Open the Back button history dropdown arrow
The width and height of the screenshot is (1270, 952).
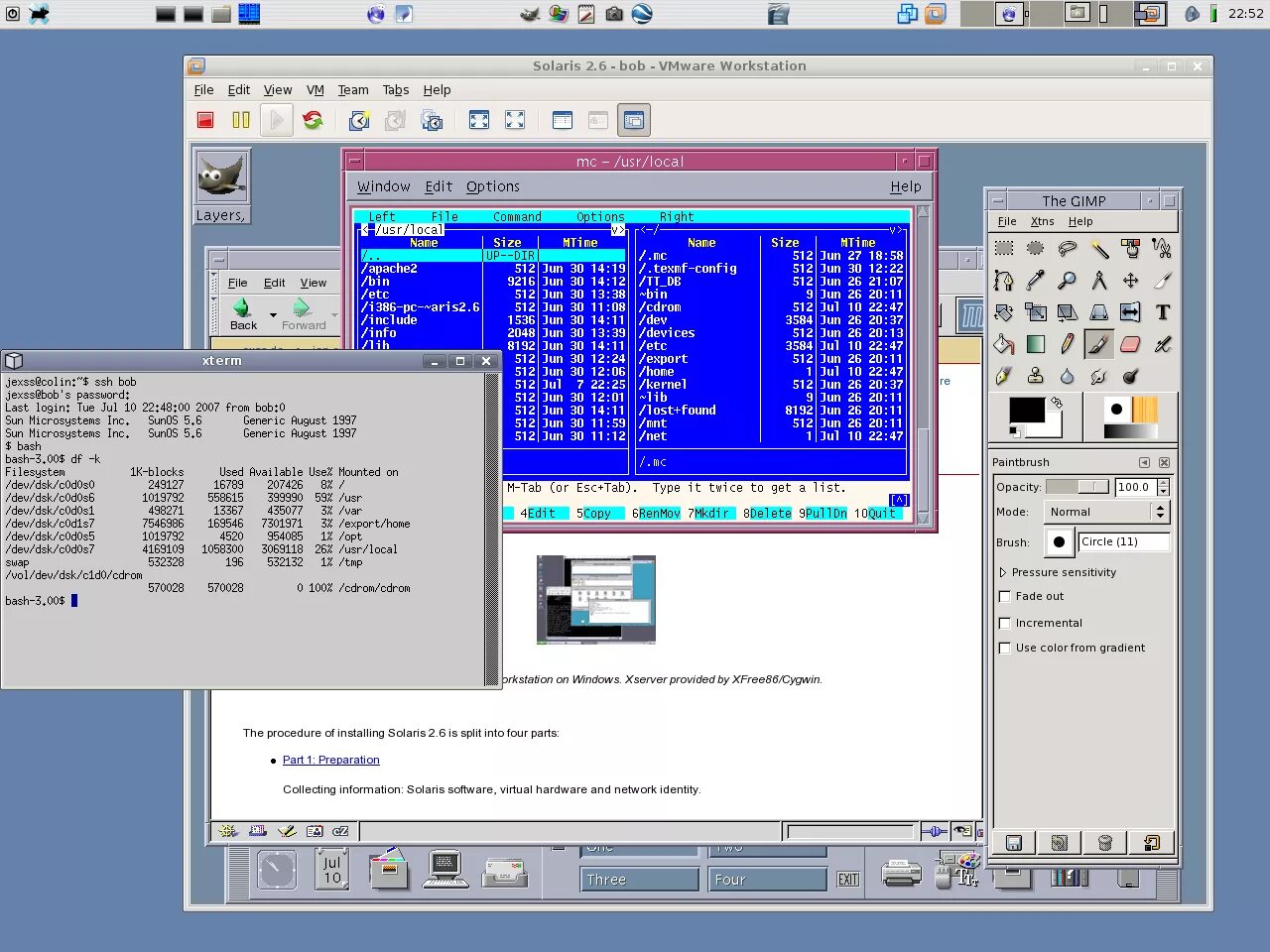[273, 314]
